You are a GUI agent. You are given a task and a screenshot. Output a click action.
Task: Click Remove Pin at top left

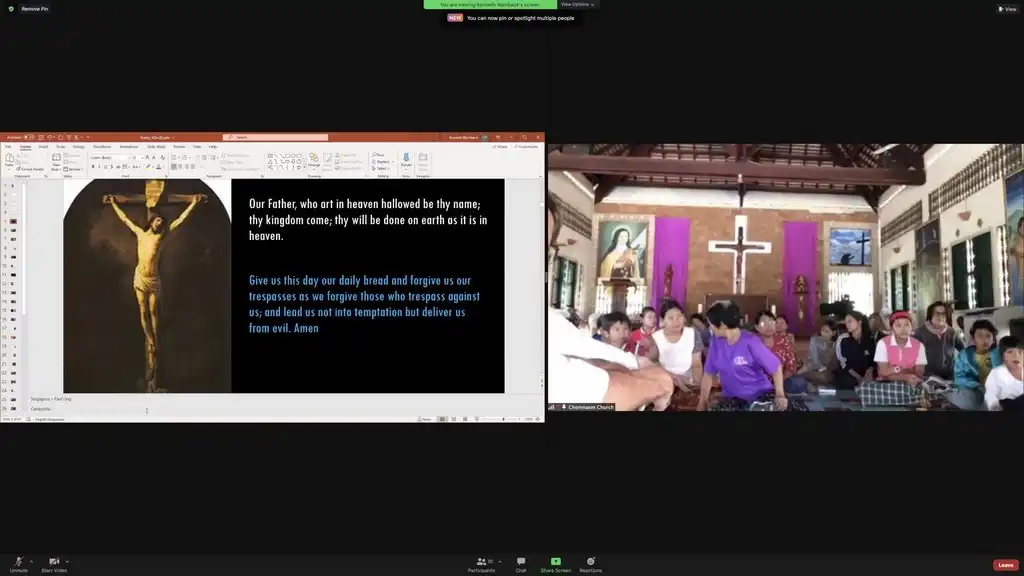pos(35,9)
